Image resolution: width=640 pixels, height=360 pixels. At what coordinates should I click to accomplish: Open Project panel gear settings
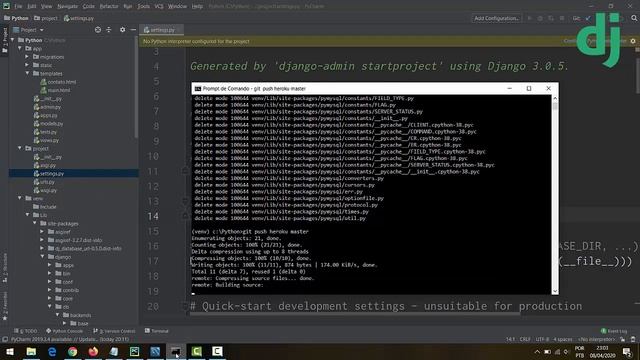(122, 30)
